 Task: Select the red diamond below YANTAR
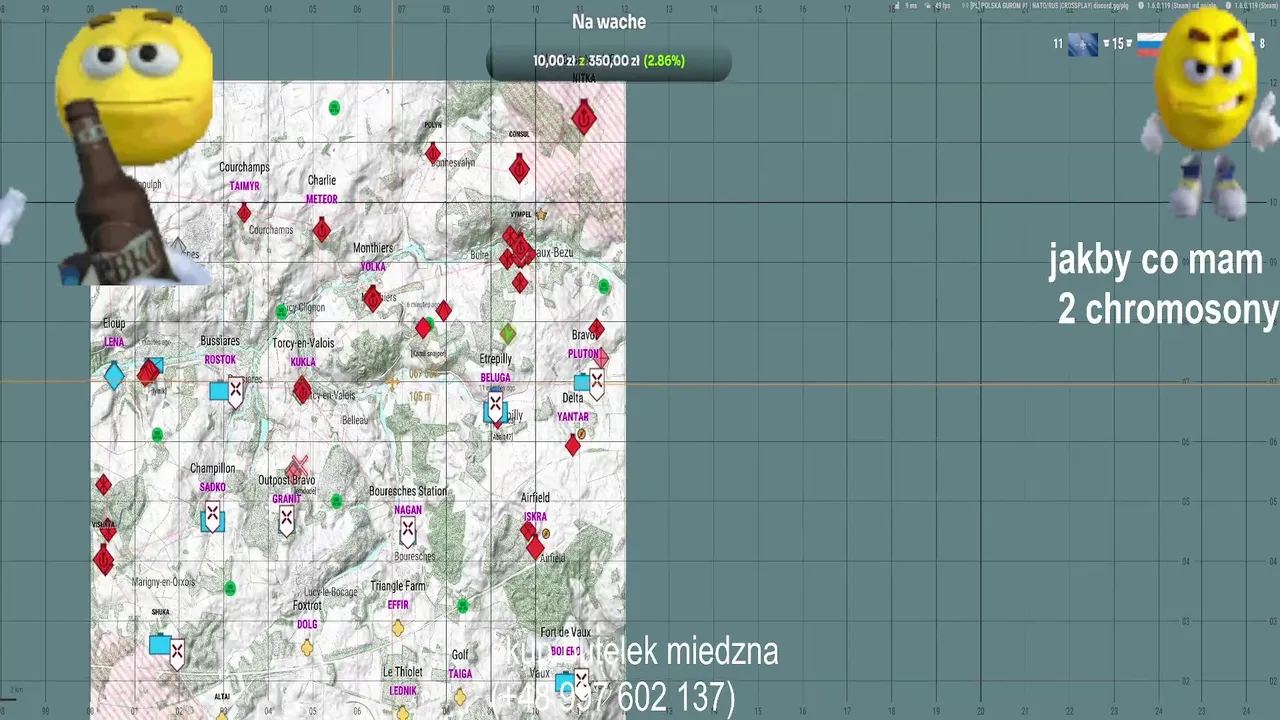coord(572,444)
